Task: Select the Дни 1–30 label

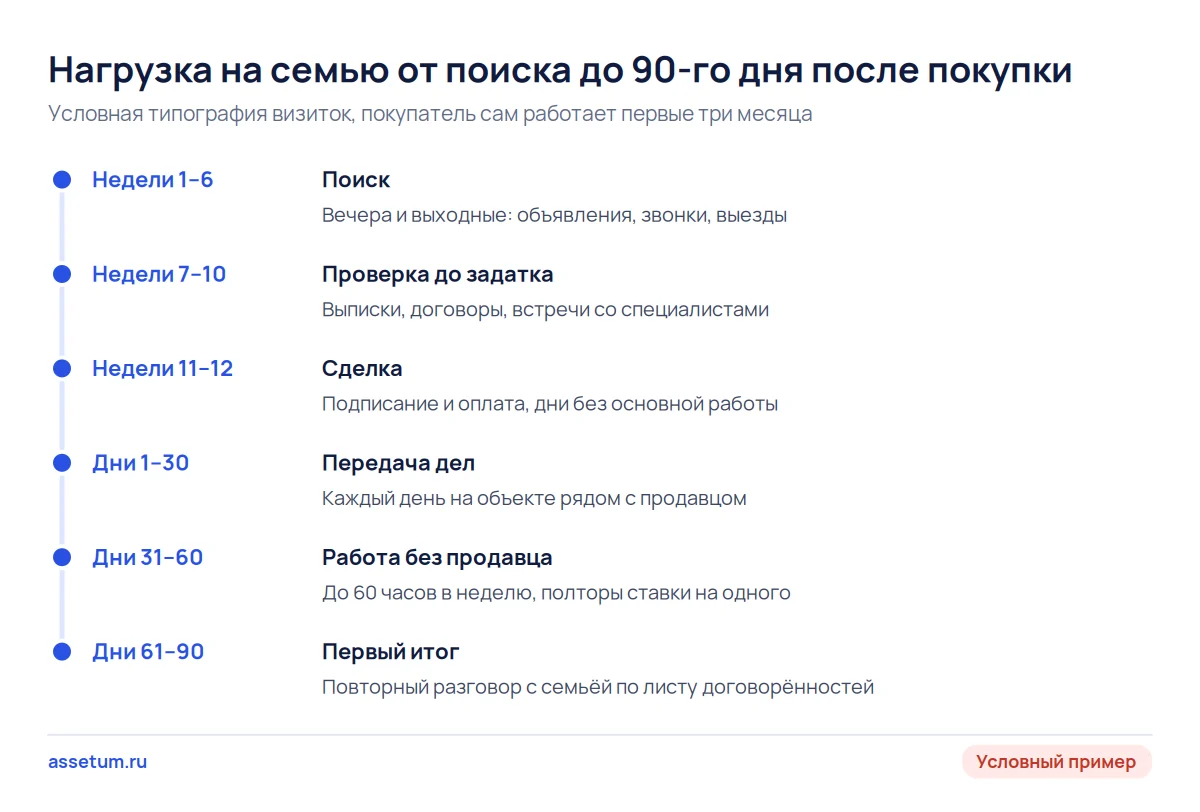Action: 141,463
